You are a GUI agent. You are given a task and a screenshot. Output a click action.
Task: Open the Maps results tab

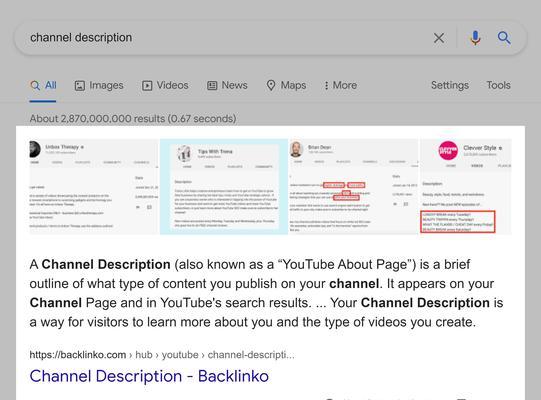click(286, 85)
